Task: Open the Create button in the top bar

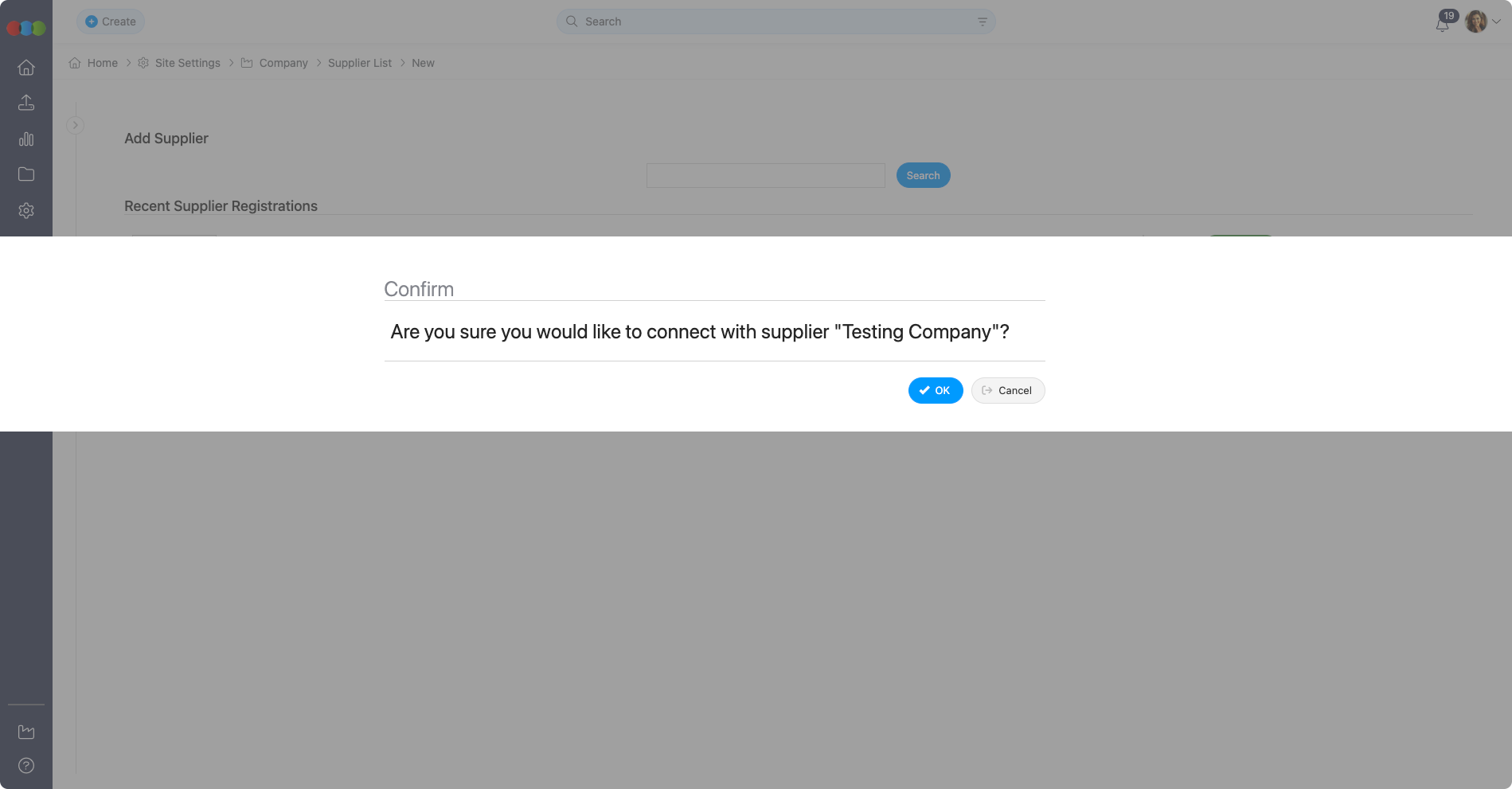Action: point(111,21)
